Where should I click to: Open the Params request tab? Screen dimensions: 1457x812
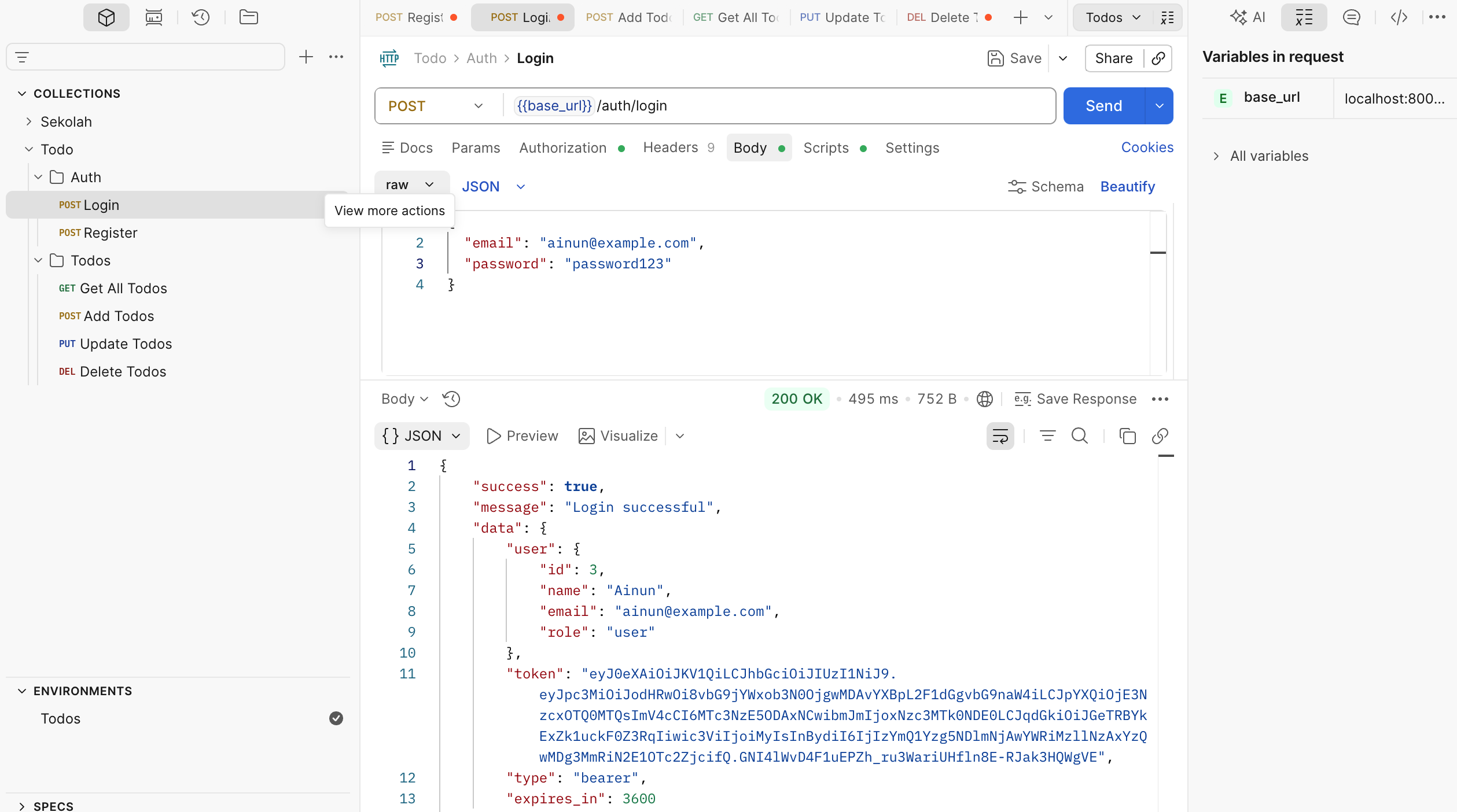(x=476, y=148)
